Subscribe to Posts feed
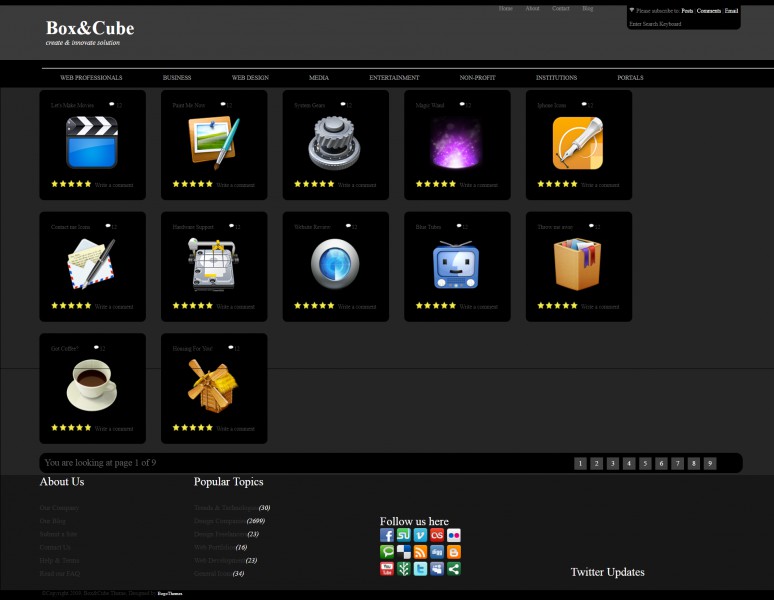 (687, 10)
